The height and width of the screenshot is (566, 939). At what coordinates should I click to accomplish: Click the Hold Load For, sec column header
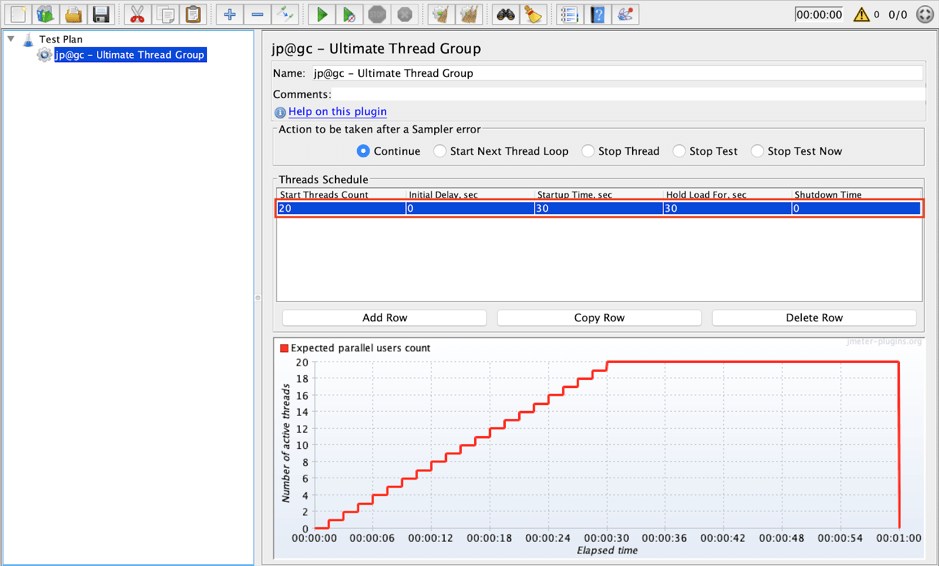pyautogui.click(x=728, y=195)
